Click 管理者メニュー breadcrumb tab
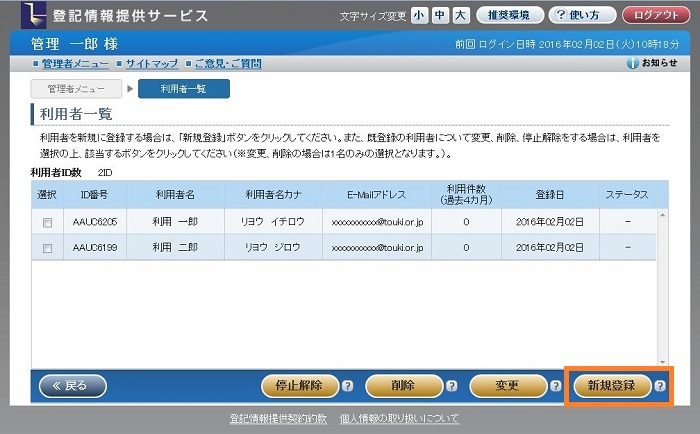This screenshot has height=434, width=700. tap(76, 89)
